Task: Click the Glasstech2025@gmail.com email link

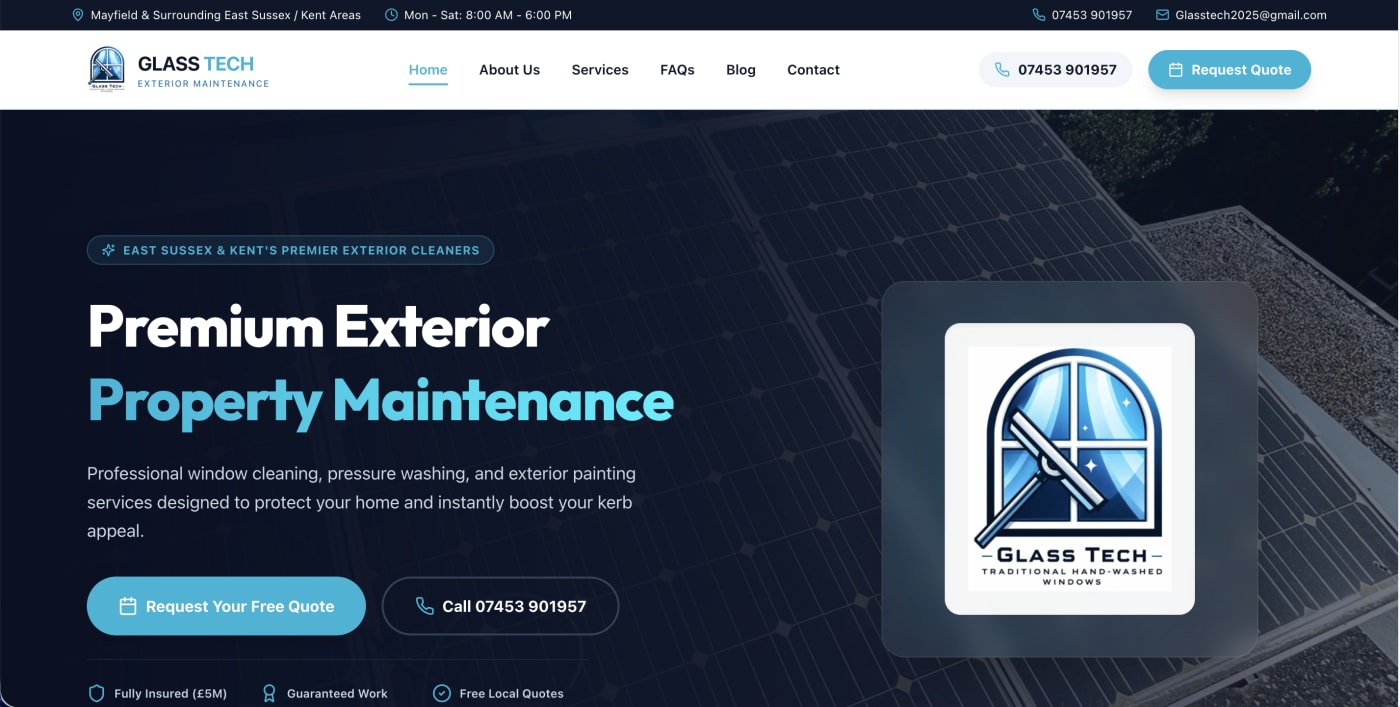Action: pyautogui.click(x=1251, y=15)
